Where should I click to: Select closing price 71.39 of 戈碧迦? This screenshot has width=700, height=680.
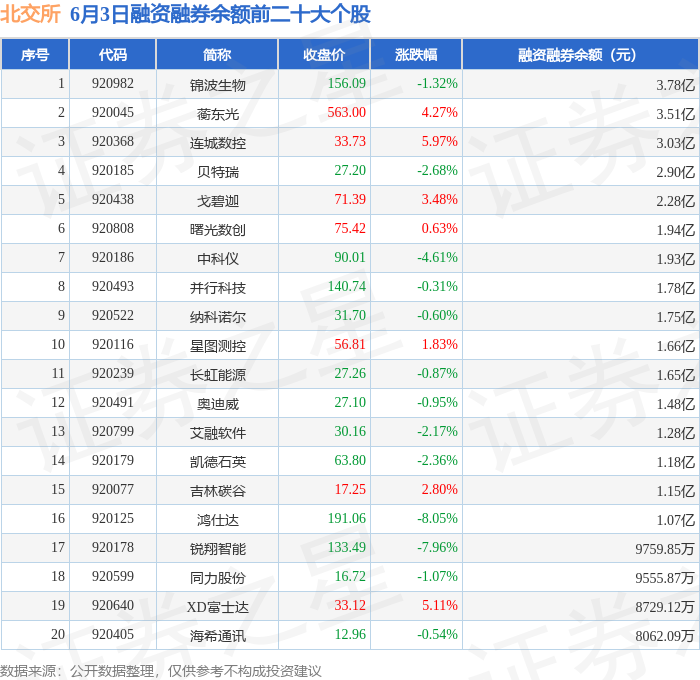tap(350, 199)
